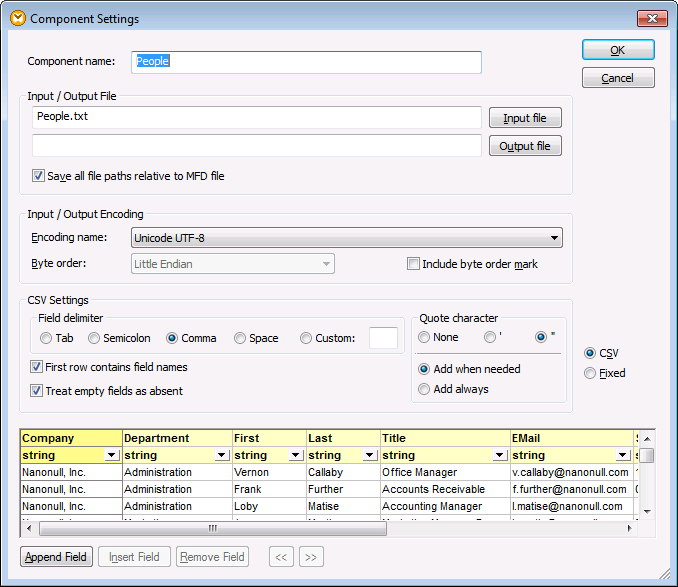Screen dimensions: 678x587
Task: Click the Custom delimiter text box
Action: [383, 338]
